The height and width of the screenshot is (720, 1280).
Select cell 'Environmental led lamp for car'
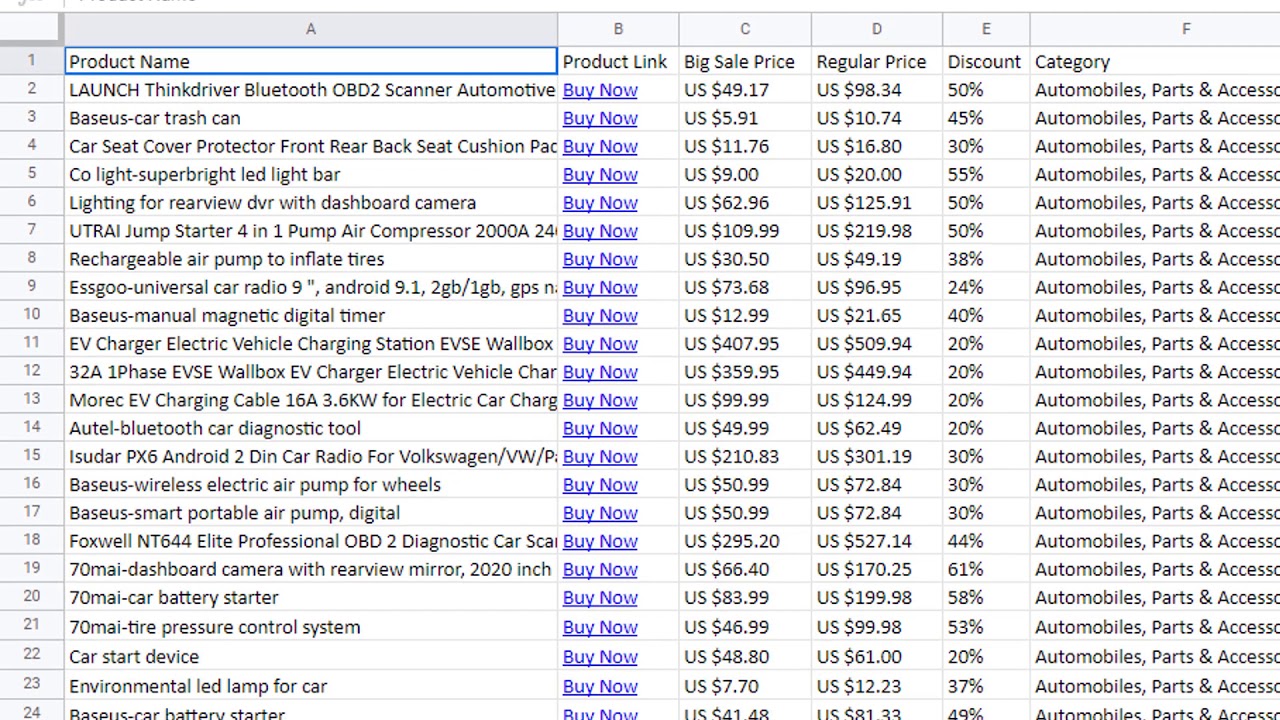311,687
